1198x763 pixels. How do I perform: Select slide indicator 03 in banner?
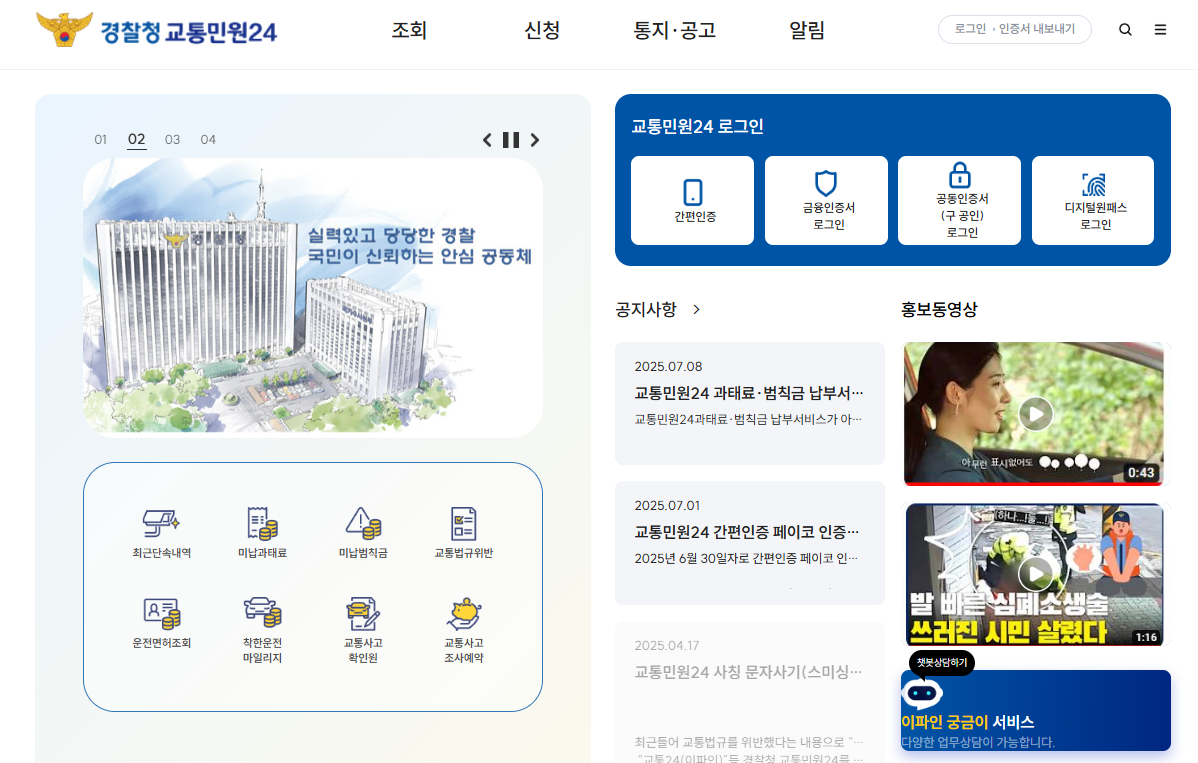(x=172, y=139)
